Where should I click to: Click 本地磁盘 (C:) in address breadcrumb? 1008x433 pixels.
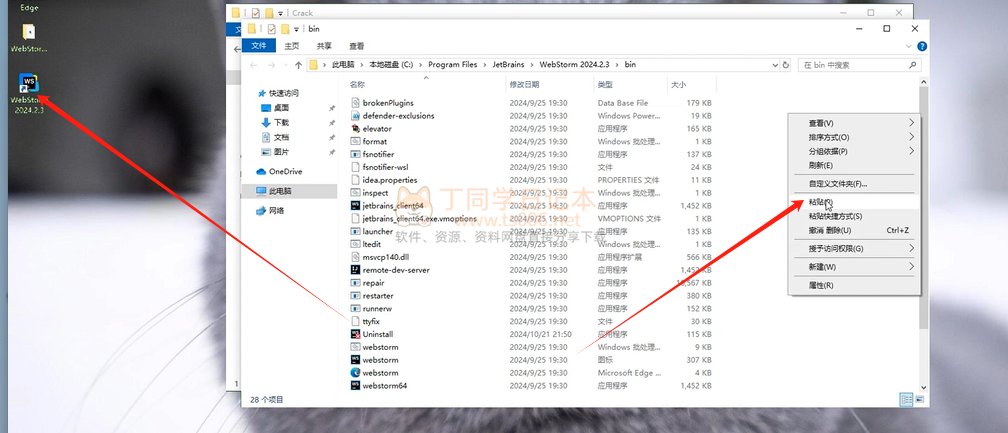(391, 65)
